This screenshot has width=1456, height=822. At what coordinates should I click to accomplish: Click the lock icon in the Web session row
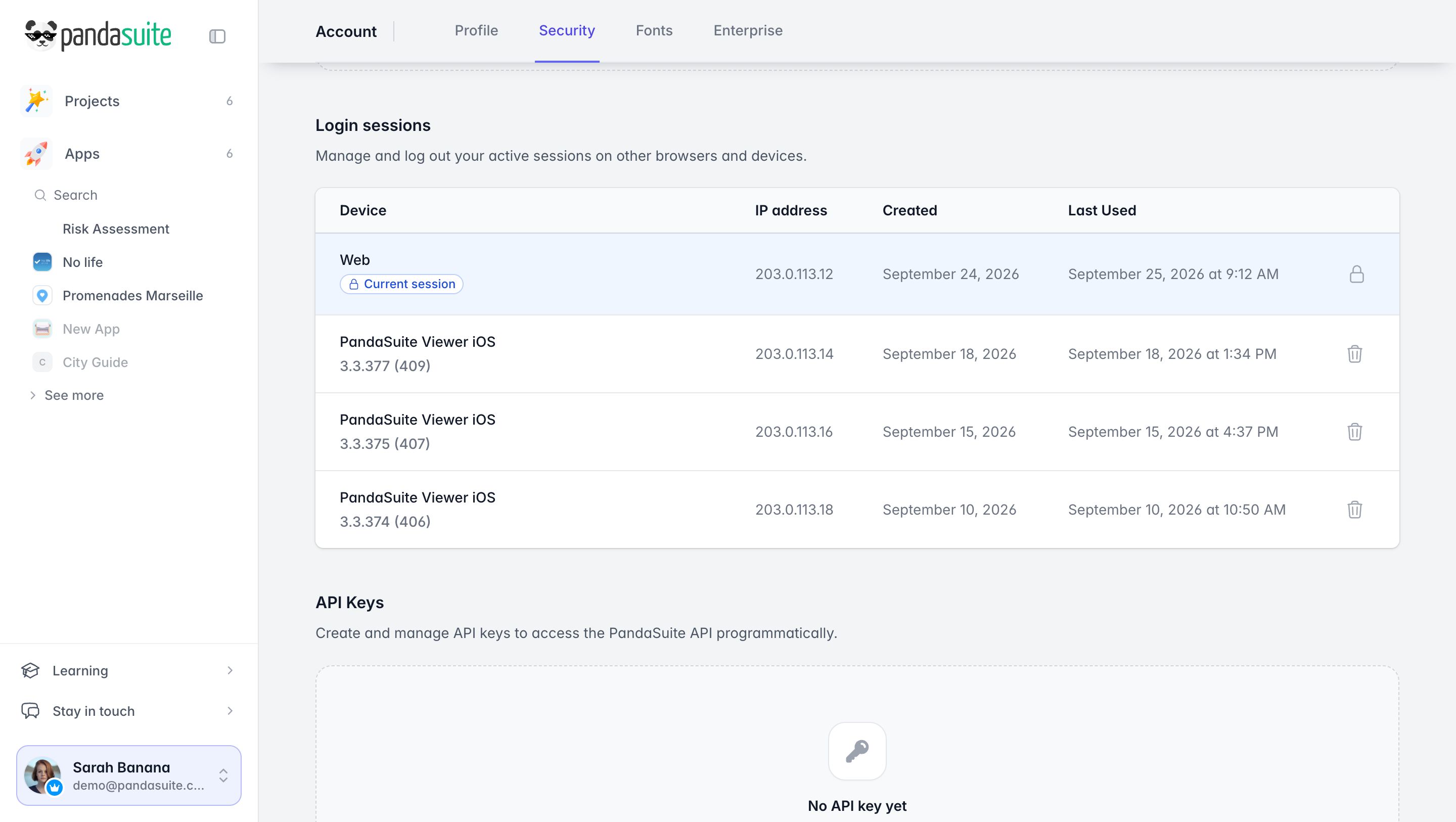coord(1356,274)
